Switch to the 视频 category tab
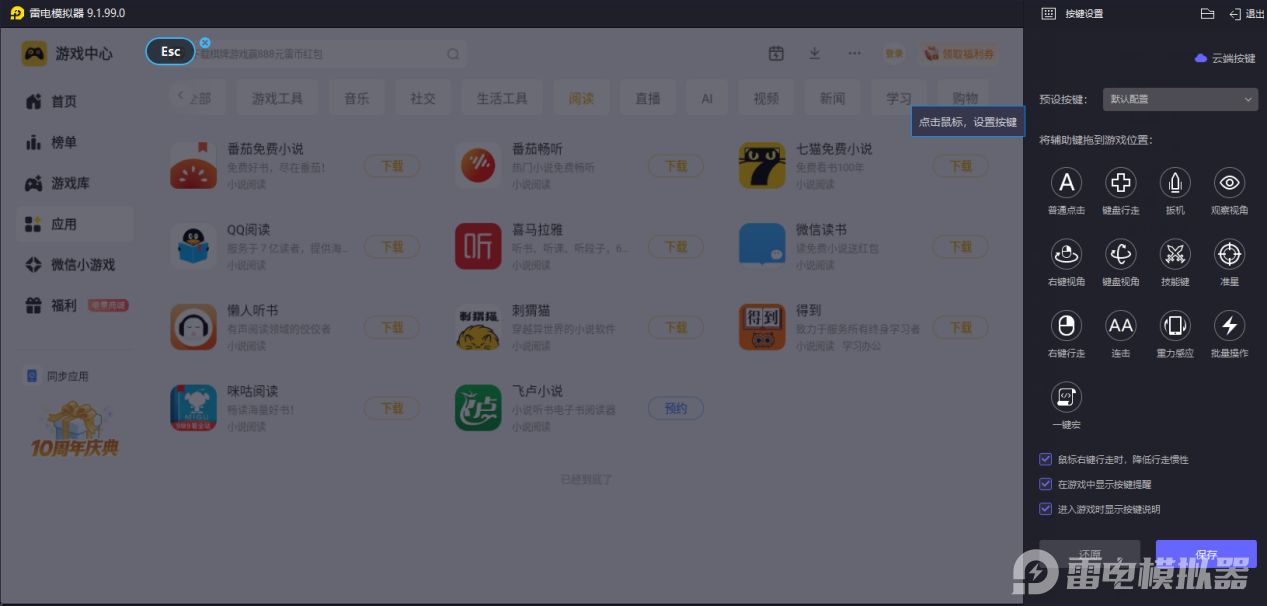 [x=766, y=99]
